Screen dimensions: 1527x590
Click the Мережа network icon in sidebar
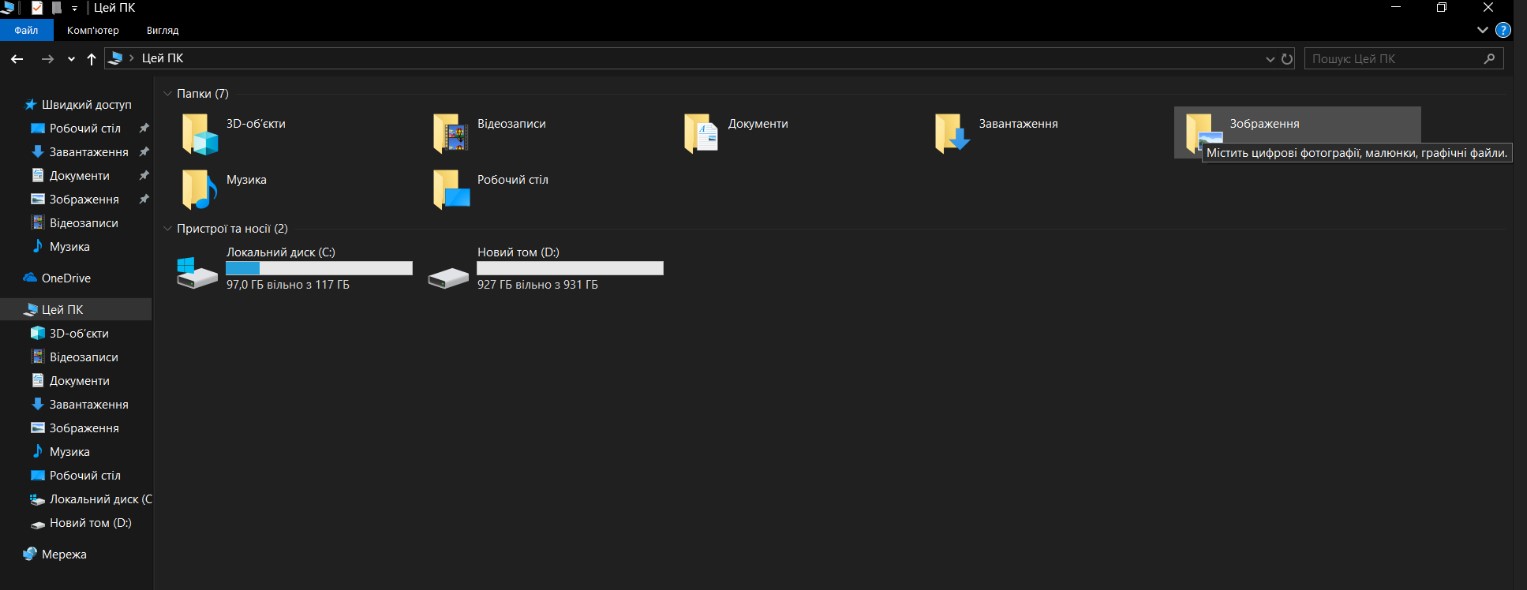(x=31, y=554)
